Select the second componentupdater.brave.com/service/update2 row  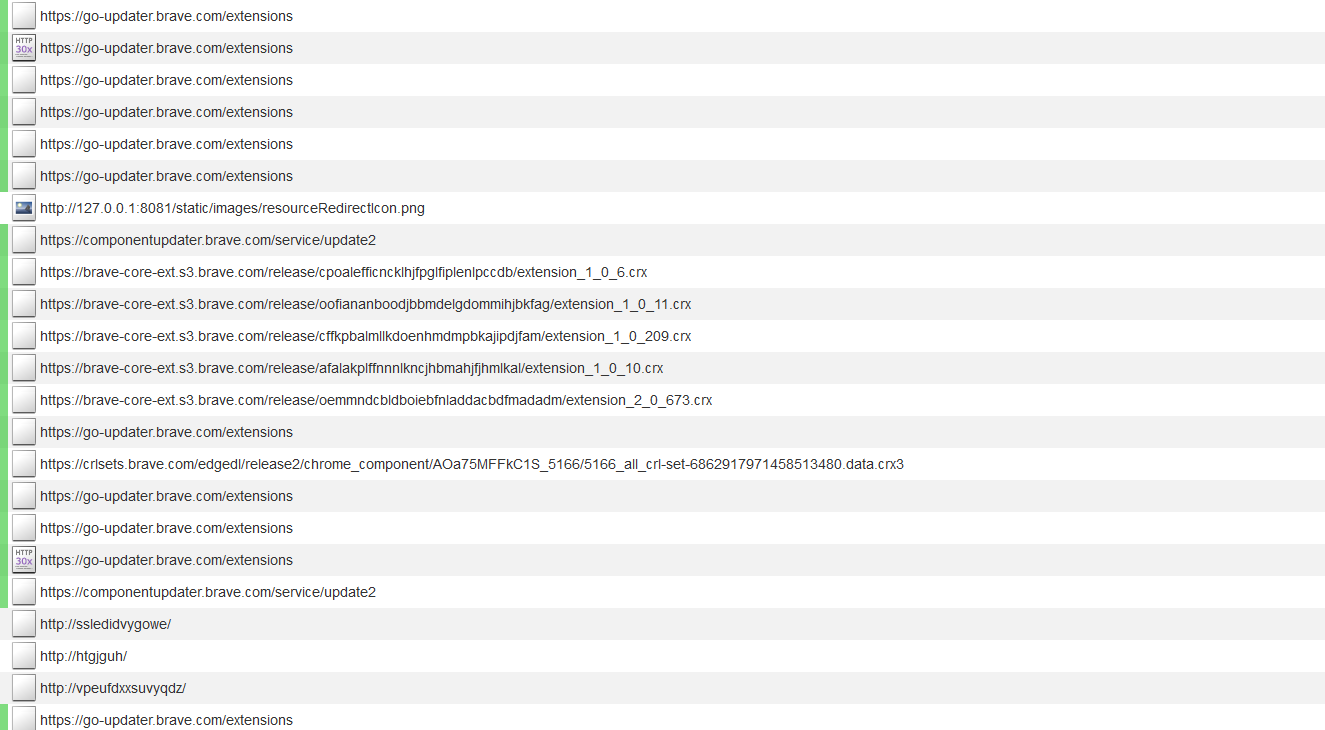[700, 591]
